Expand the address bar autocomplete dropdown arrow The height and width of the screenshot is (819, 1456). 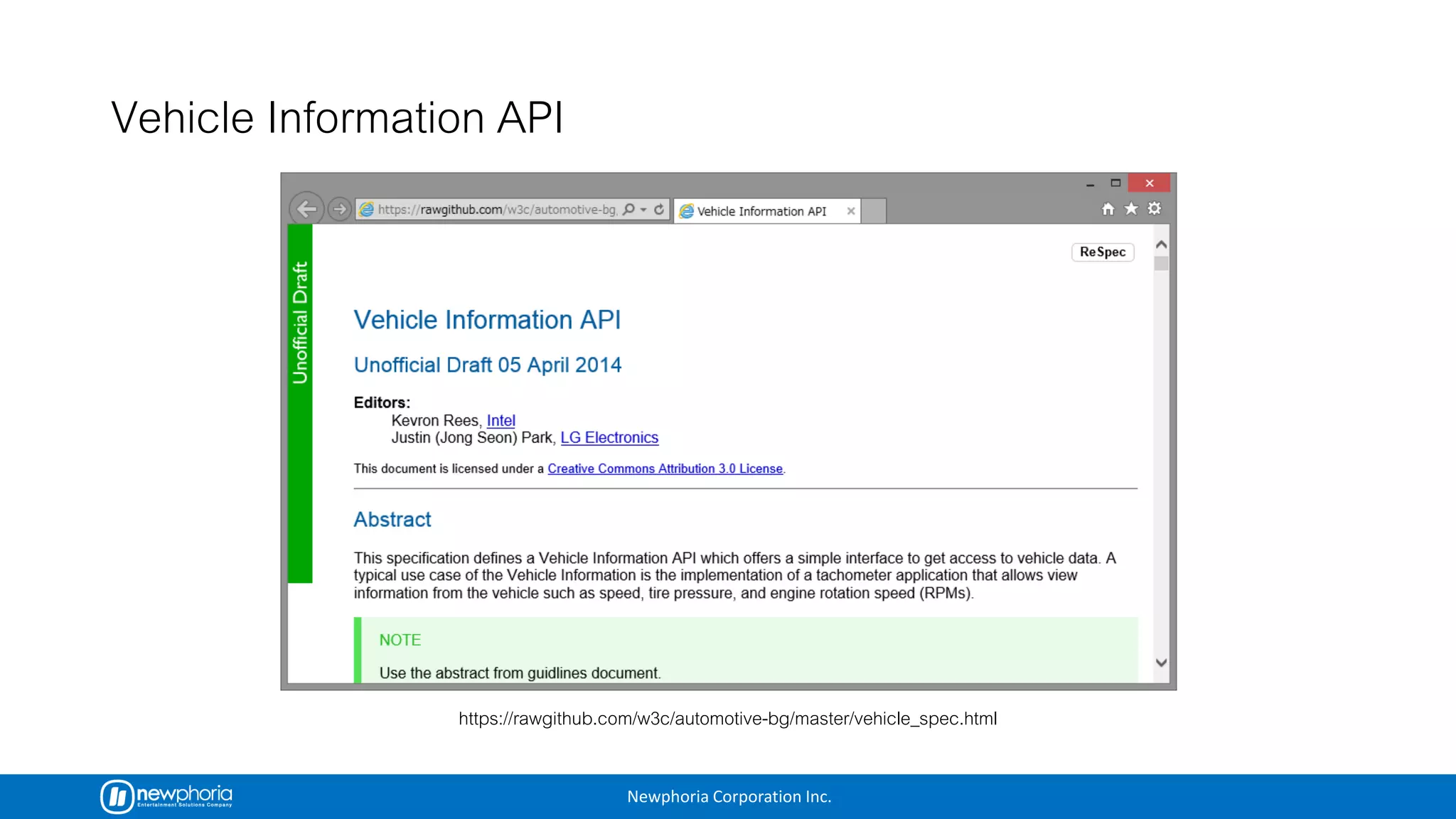click(x=643, y=210)
